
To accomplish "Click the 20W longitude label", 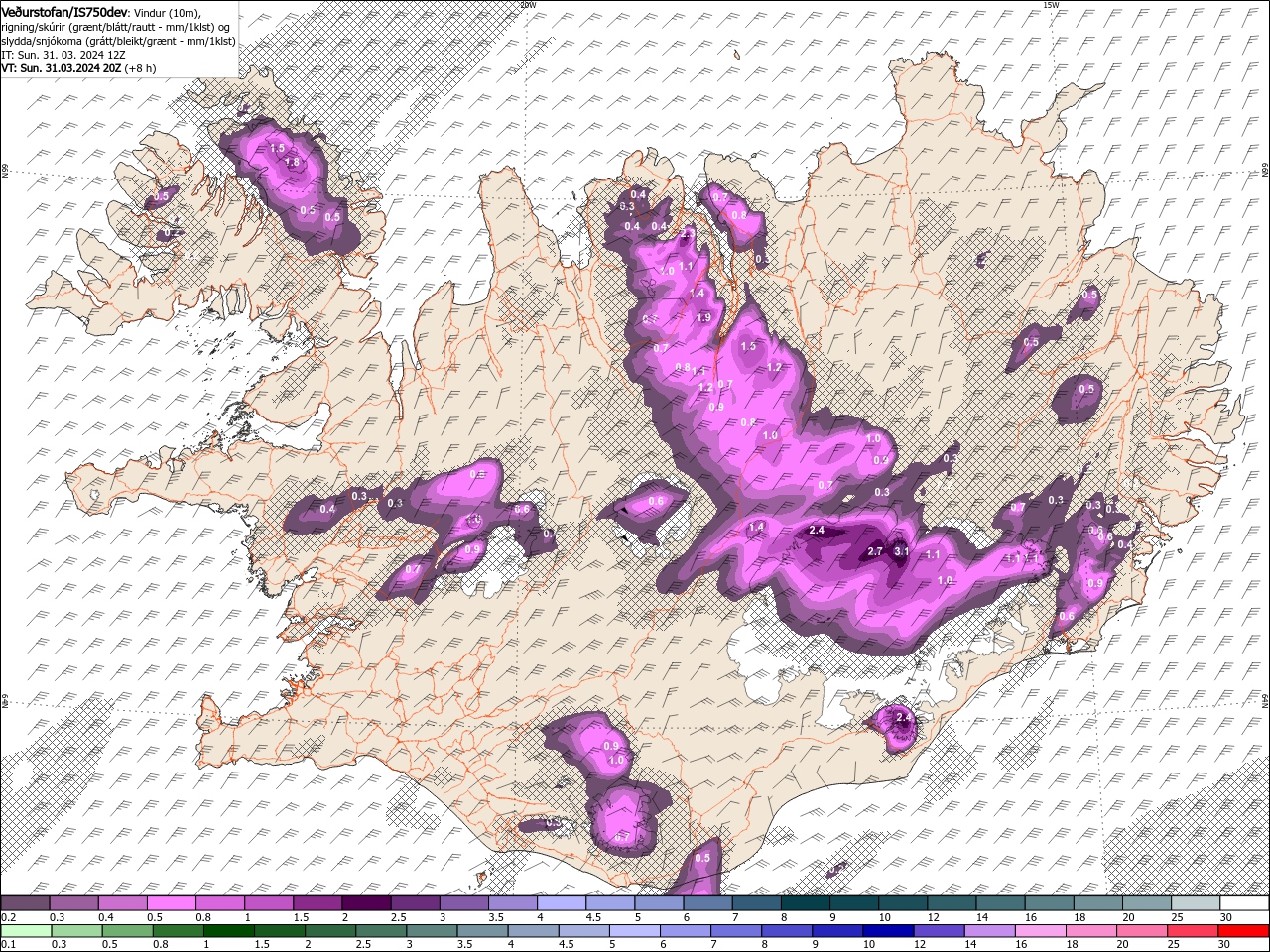I will point(528,5).
